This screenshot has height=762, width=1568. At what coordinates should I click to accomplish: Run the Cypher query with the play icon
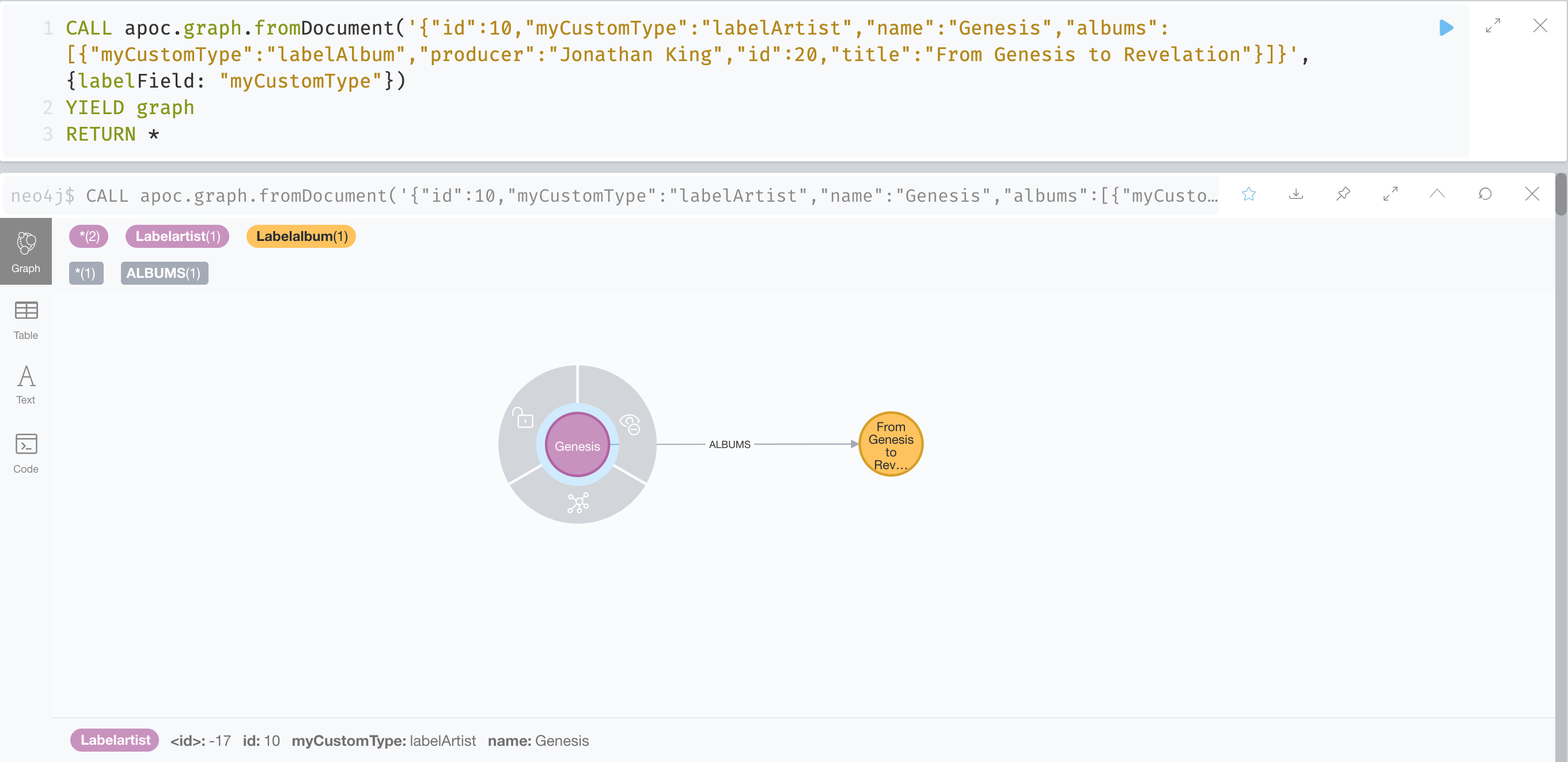[x=1446, y=28]
